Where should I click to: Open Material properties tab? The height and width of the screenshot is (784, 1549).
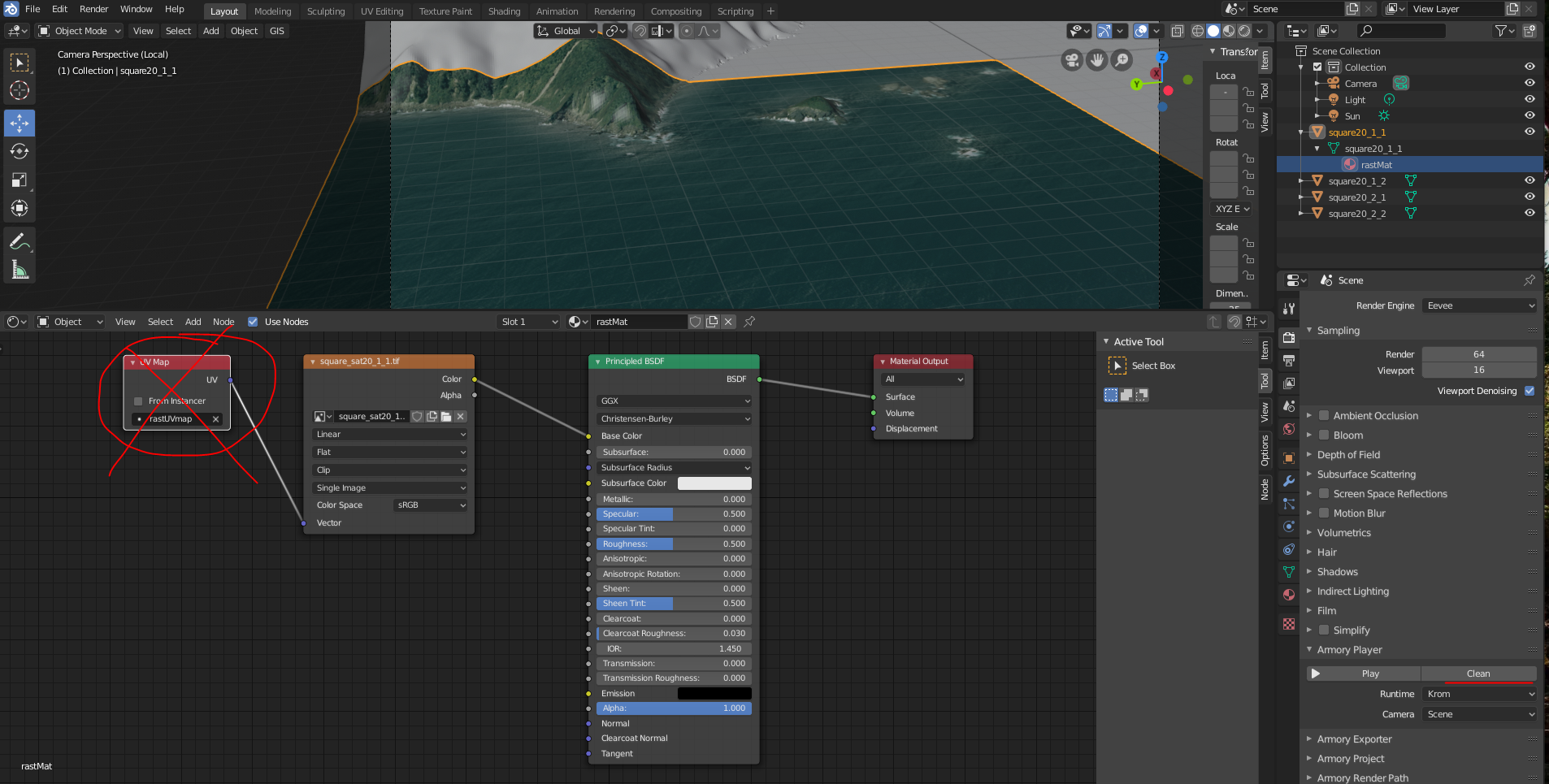[1289, 595]
